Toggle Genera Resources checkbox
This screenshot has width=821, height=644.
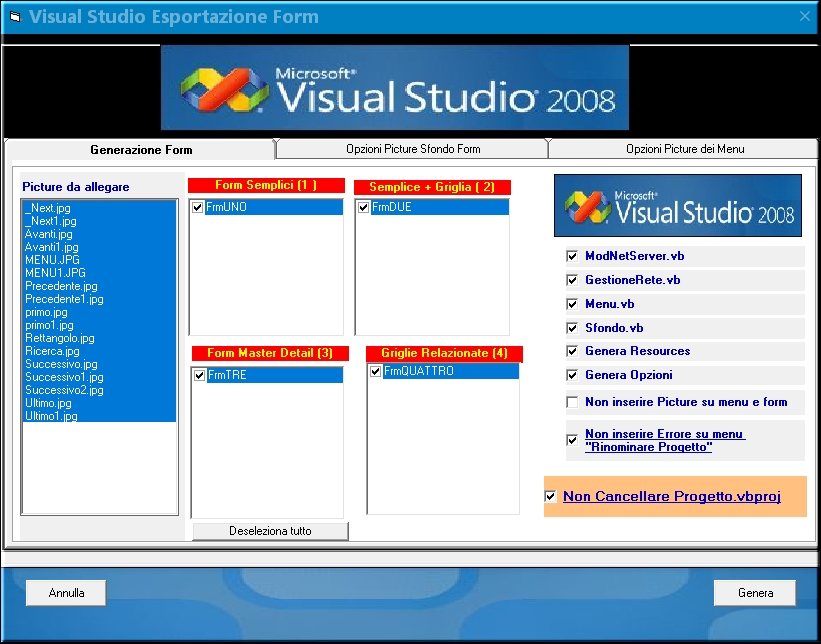click(x=572, y=351)
